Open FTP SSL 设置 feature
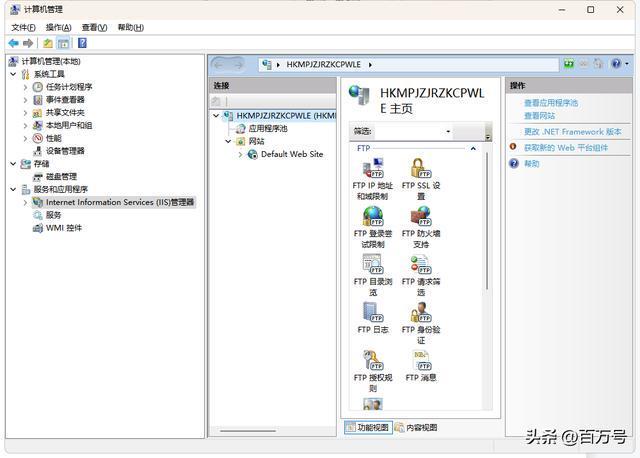Image resolution: width=640 pixels, height=458 pixels. point(421,179)
